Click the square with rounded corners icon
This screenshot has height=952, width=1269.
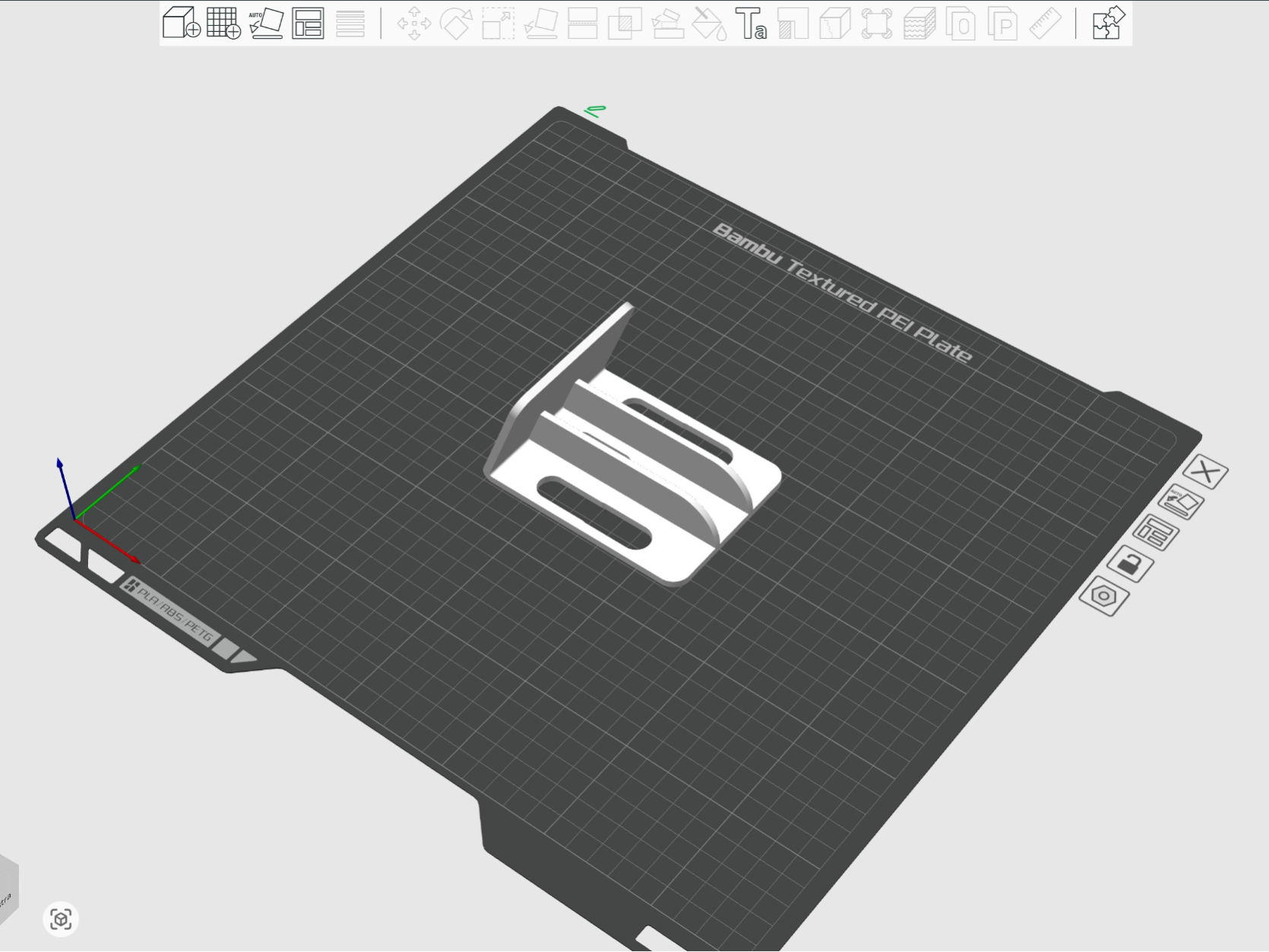click(x=876, y=23)
